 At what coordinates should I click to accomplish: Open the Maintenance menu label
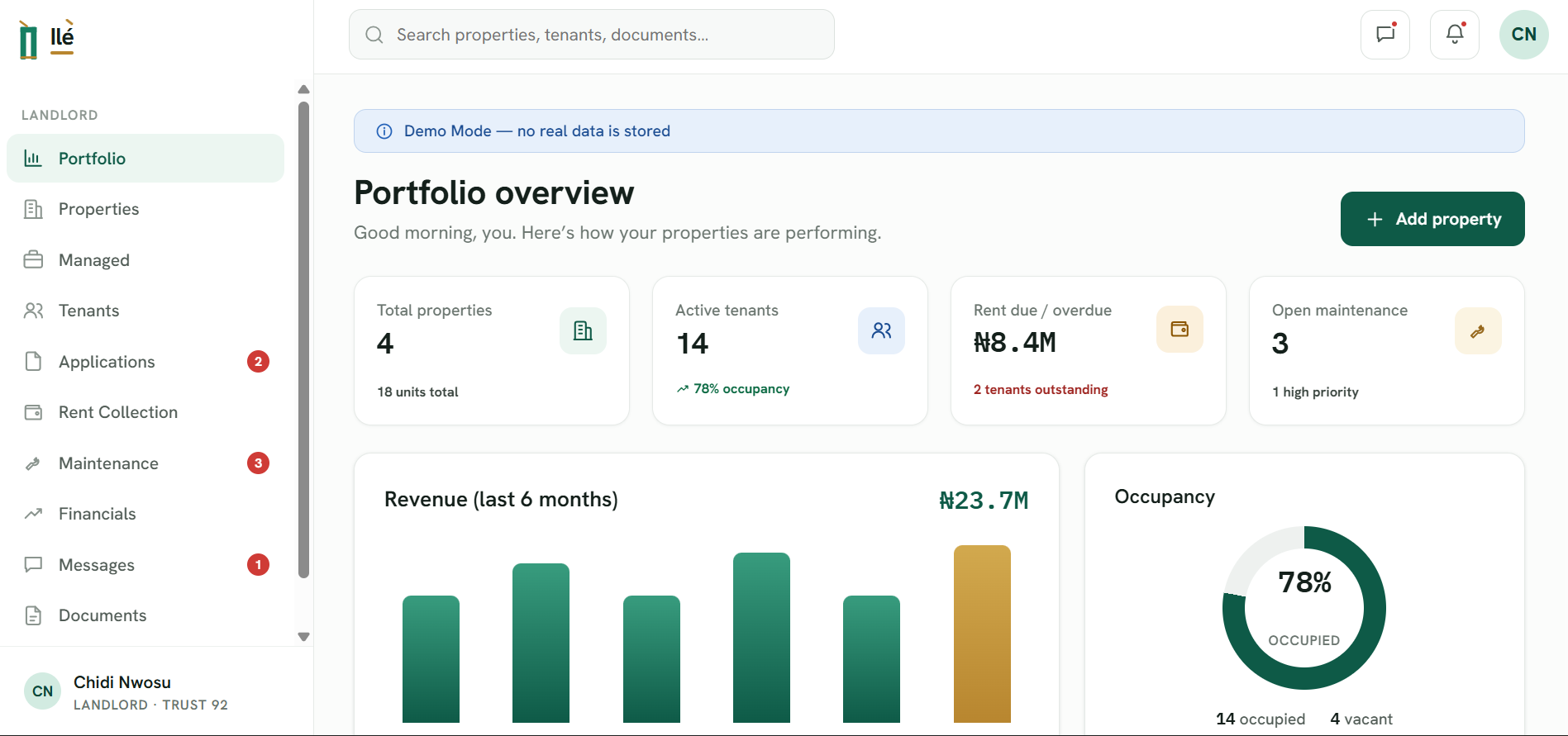(108, 463)
